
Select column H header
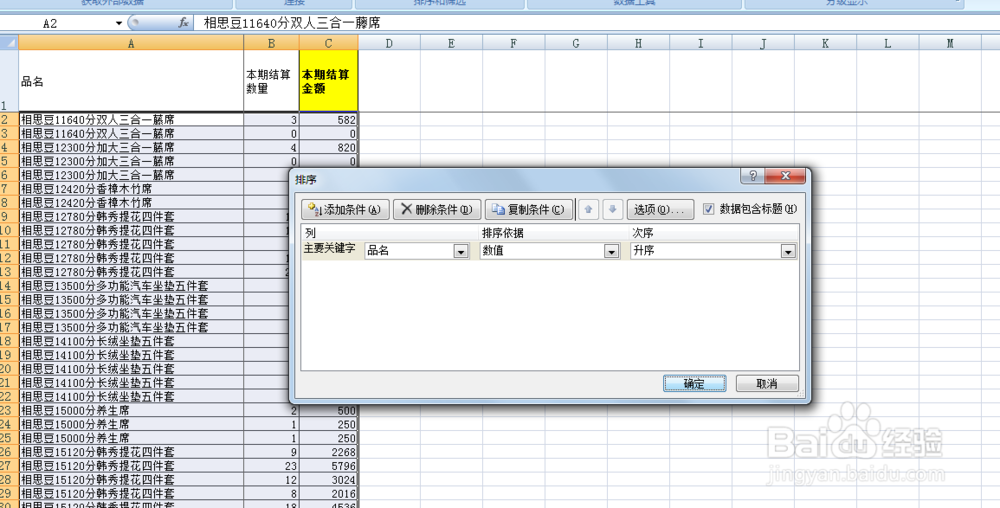pos(638,43)
